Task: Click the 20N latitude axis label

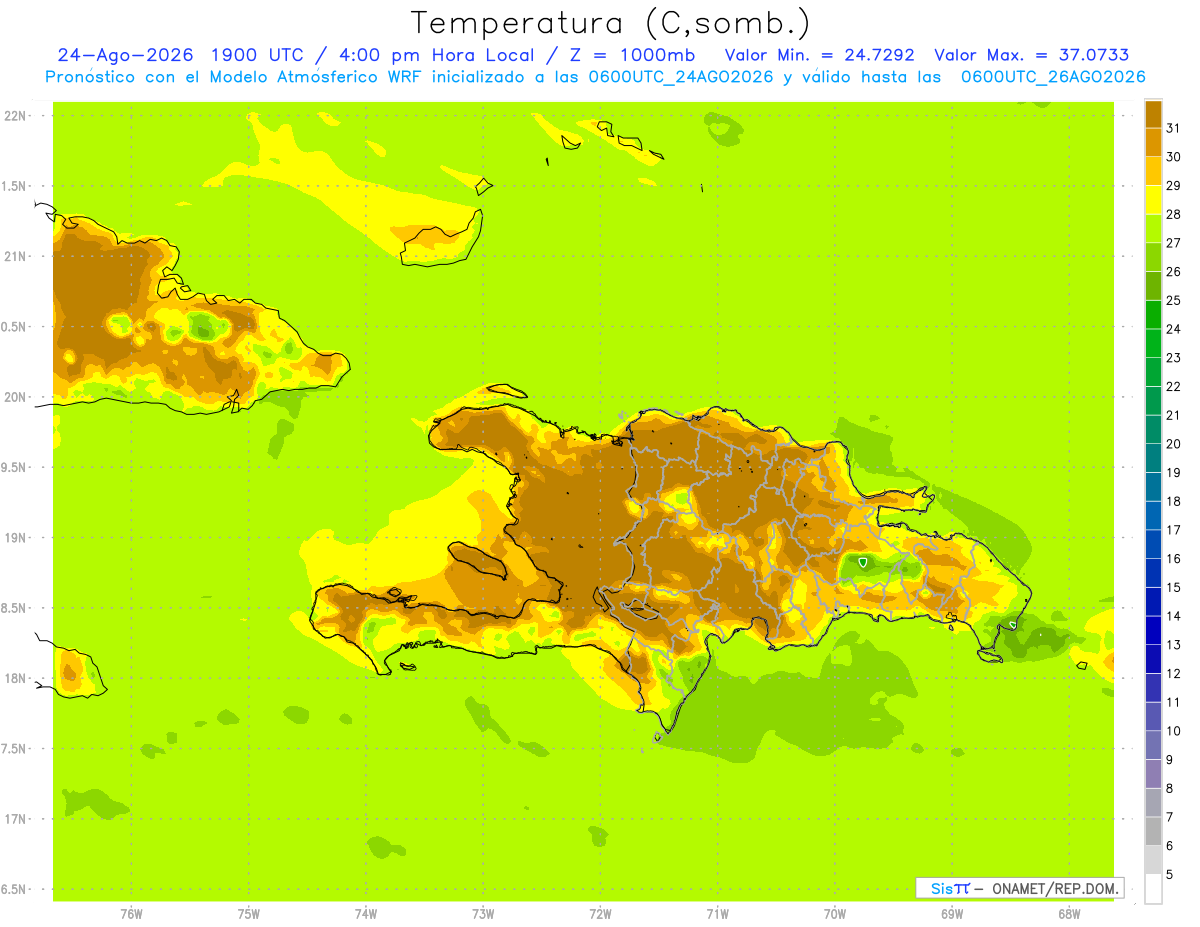Action: coord(15,397)
